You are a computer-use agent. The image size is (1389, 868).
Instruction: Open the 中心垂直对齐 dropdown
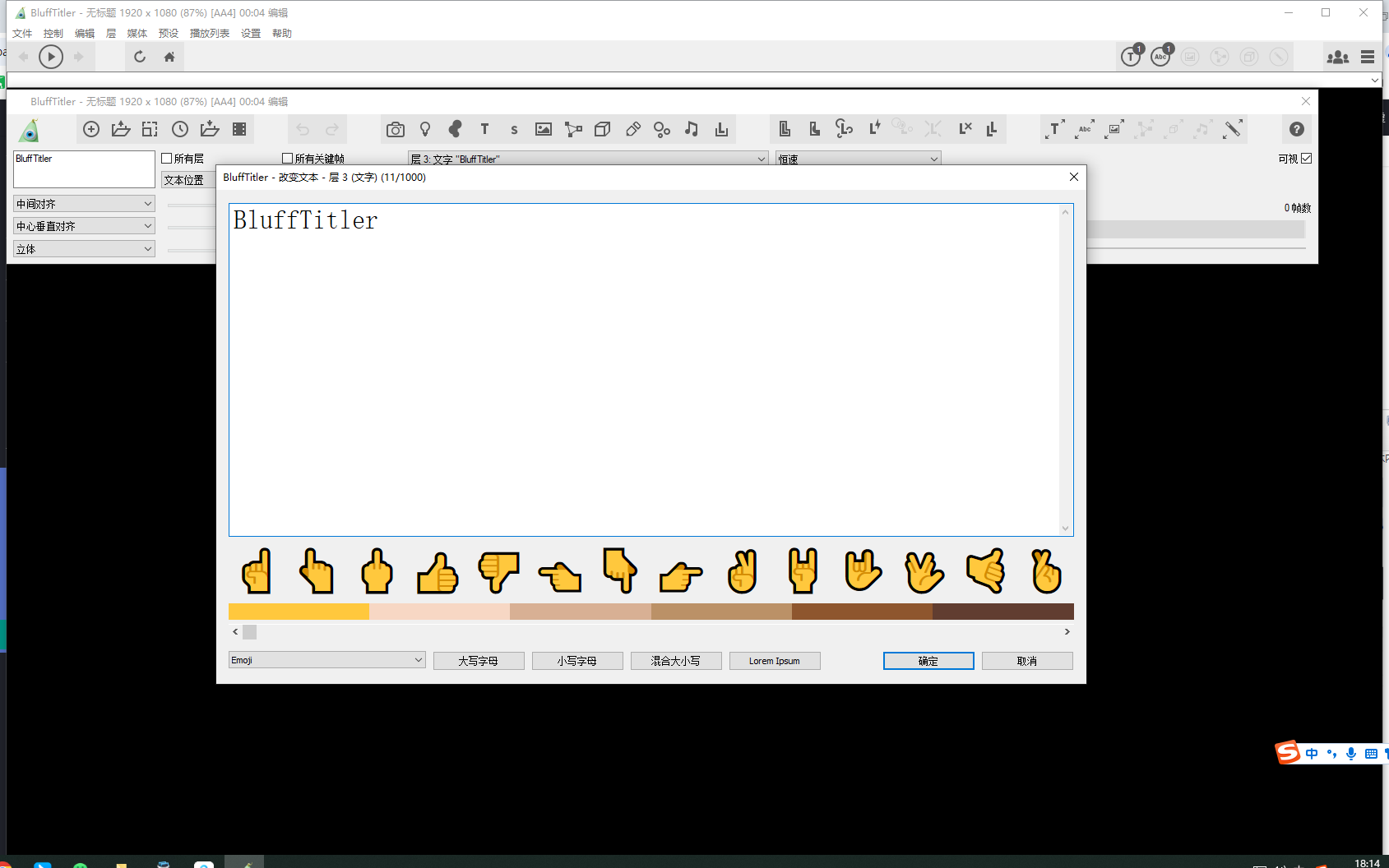coord(84,226)
